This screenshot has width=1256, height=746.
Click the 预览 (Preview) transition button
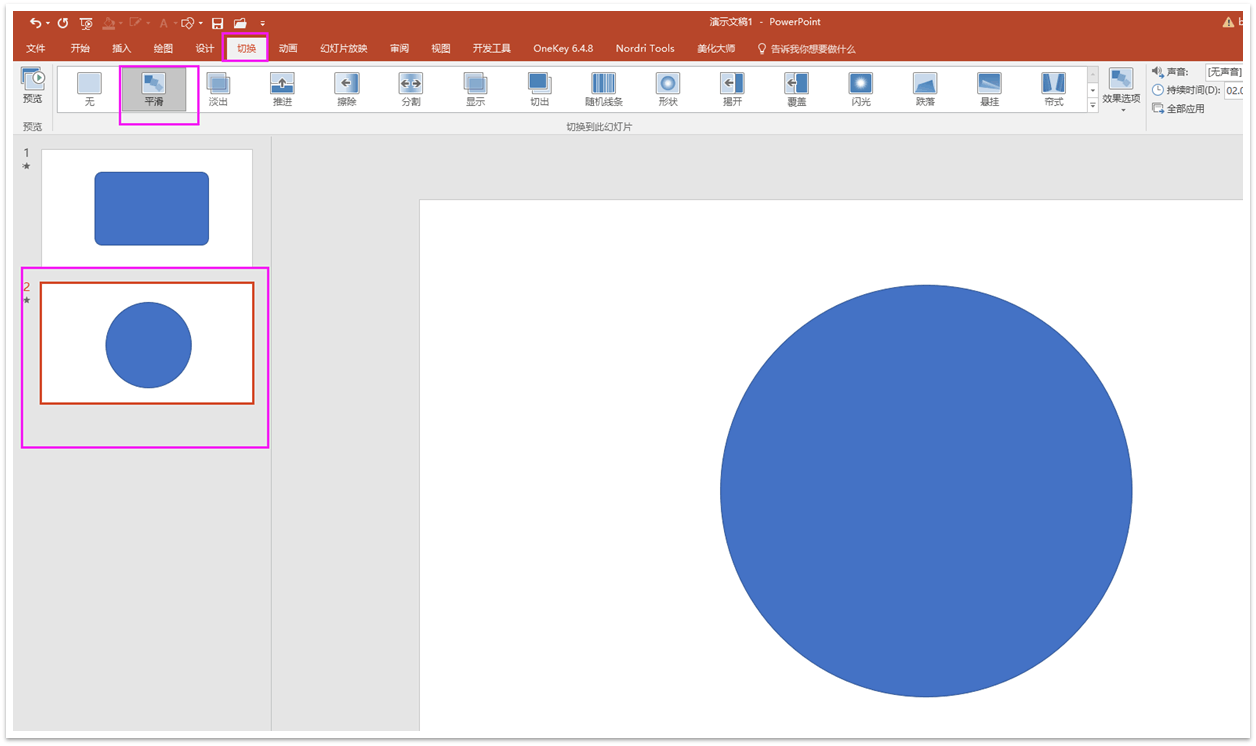(32, 89)
